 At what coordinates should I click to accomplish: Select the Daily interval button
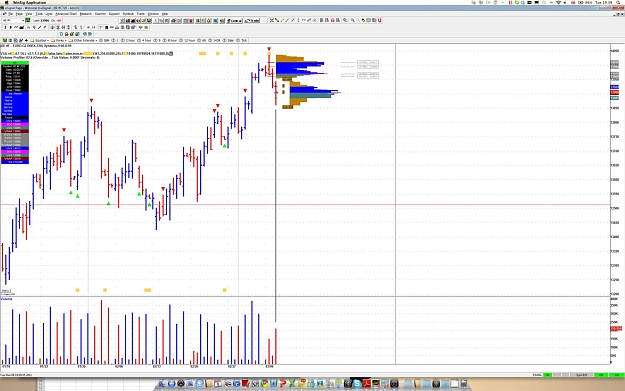tap(228, 40)
